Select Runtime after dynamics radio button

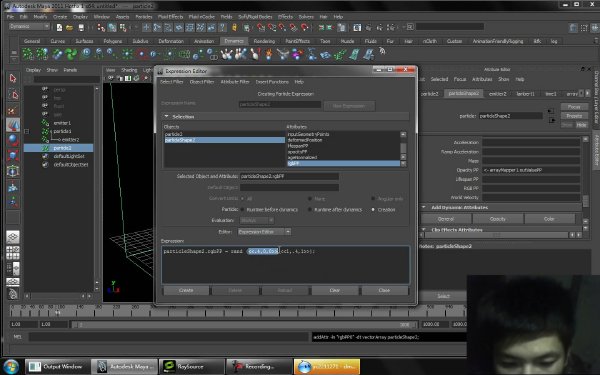pos(310,210)
